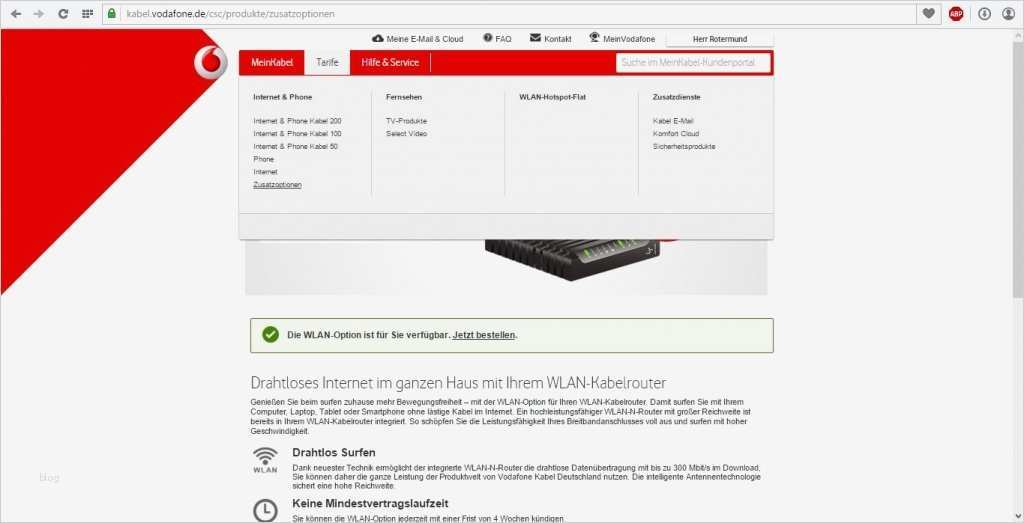Viewport: 1024px width, 523px height.
Task: Open Sicherheitsprodukte menu entry
Action: pos(684,146)
